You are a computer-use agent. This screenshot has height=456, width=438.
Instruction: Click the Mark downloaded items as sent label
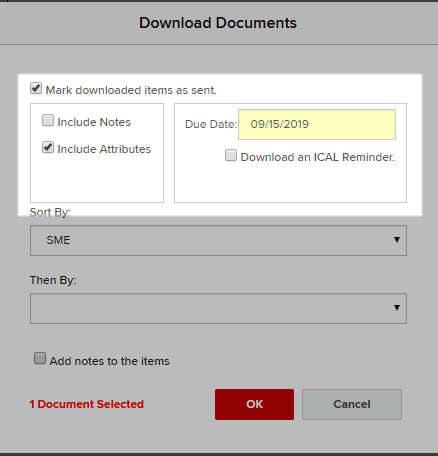131,90
